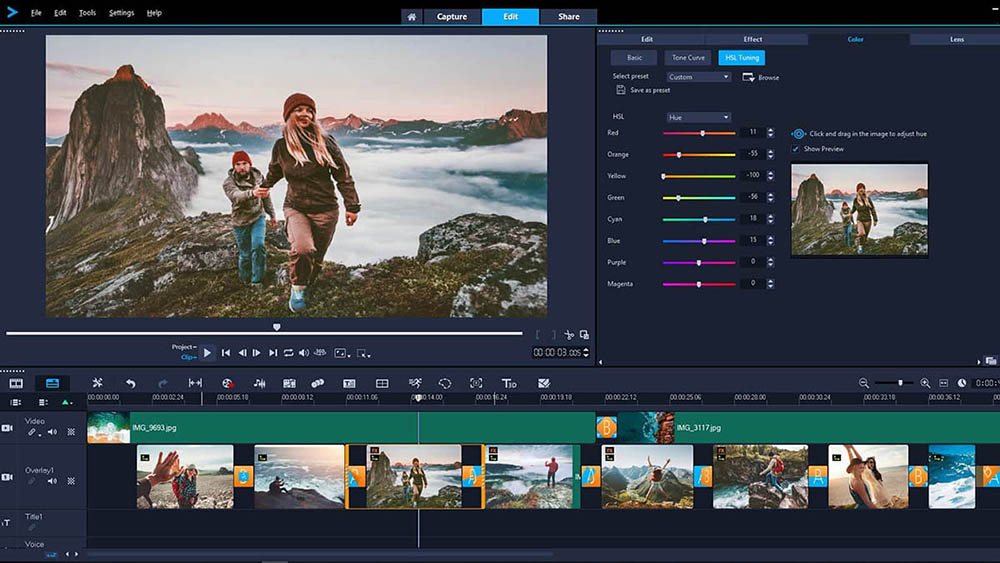Open the Tools menu
The width and height of the screenshot is (1000, 563).
[x=88, y=13]
